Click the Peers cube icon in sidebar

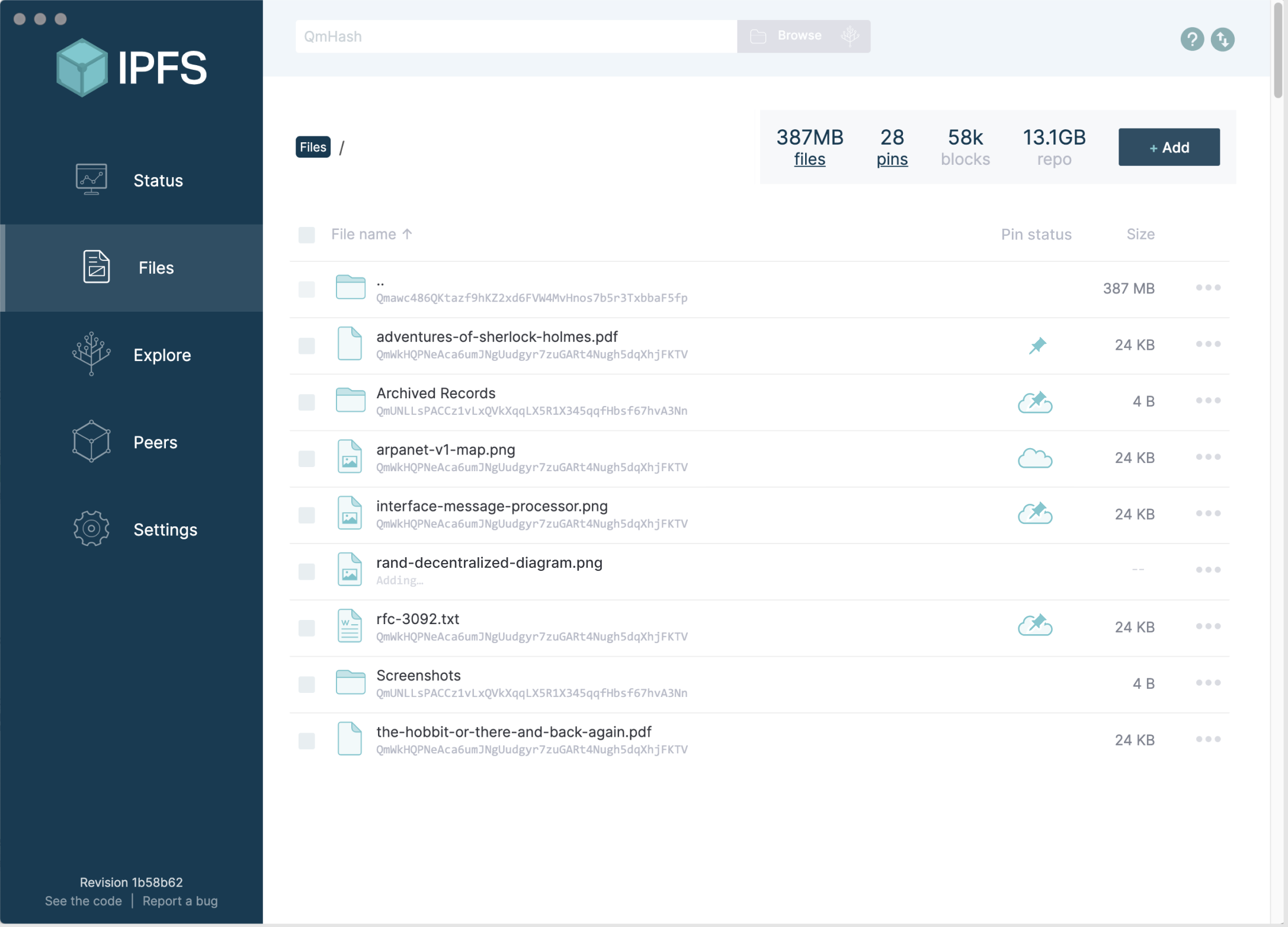tap(91, 441)
